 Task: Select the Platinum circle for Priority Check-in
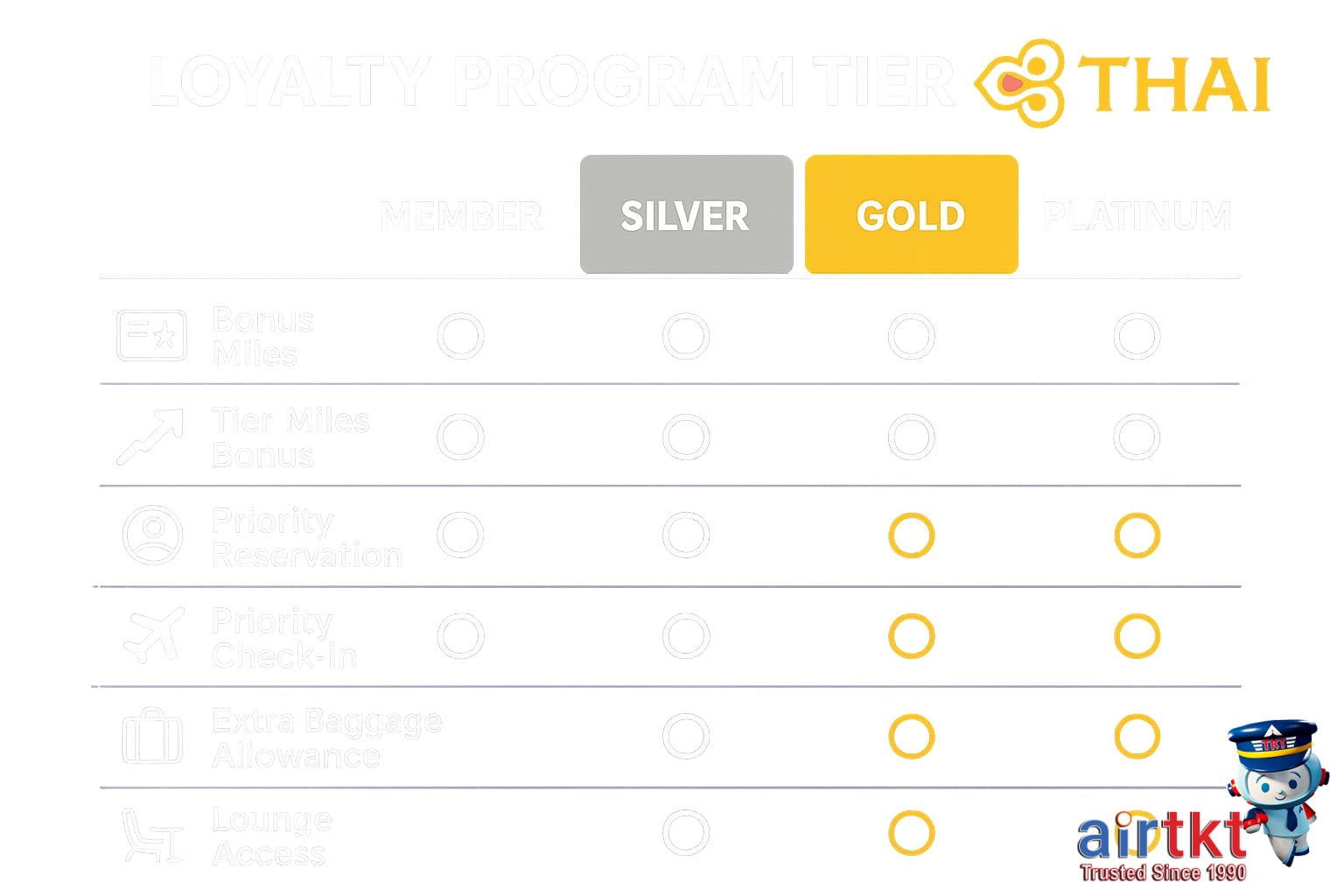(x=1137, y=636)
